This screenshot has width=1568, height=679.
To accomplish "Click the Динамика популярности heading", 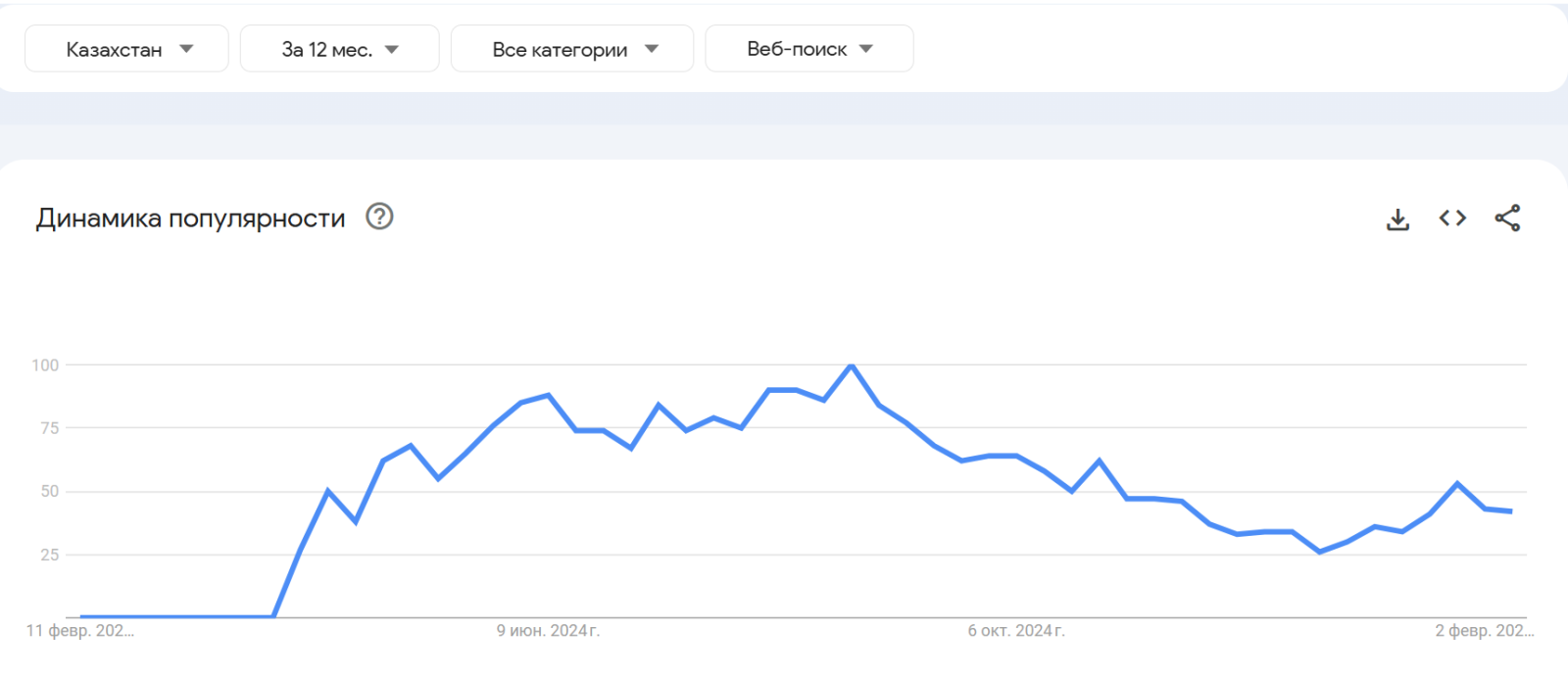I will (190, 218).
